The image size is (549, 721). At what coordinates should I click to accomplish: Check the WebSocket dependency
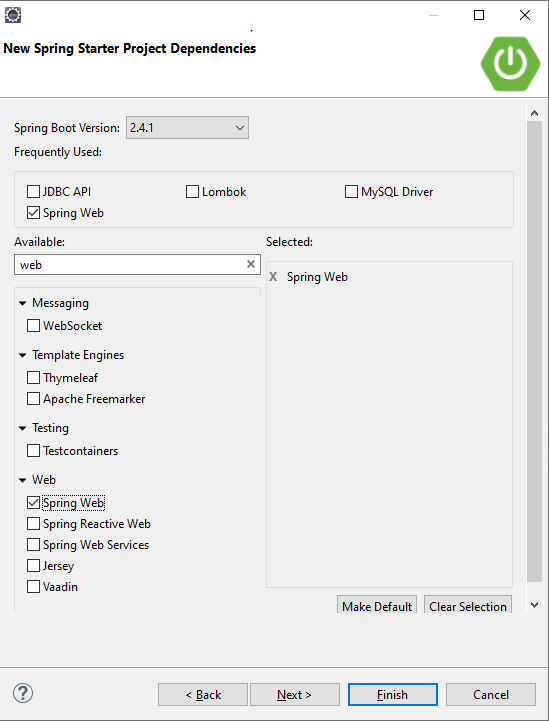click(33, 326)
